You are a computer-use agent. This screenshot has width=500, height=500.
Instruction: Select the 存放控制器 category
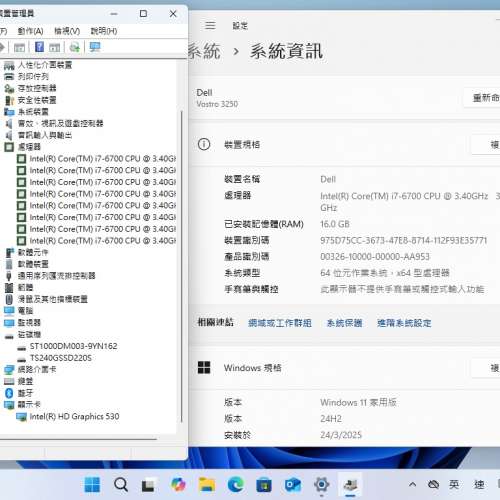(x=37, y=88)
